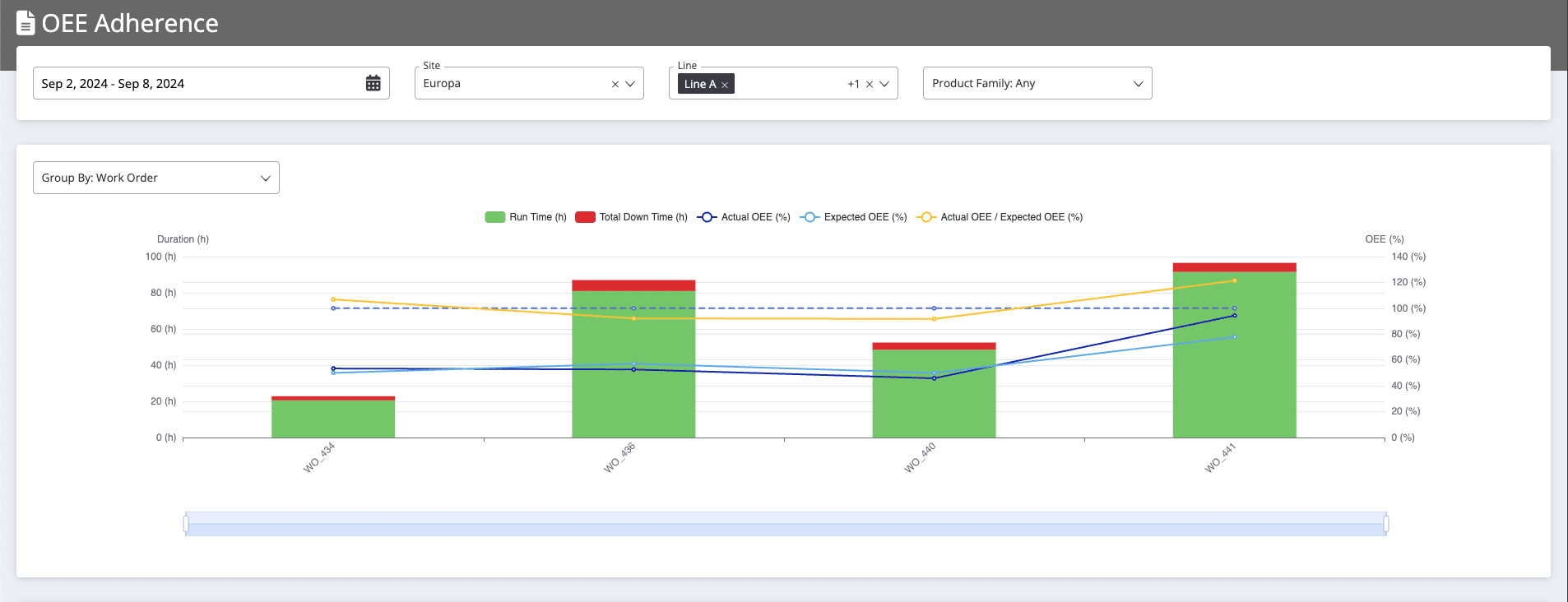The width and height of the screenshot is (1568, 602).
Task: Click the WO_436 axis label
Action: 619,458
